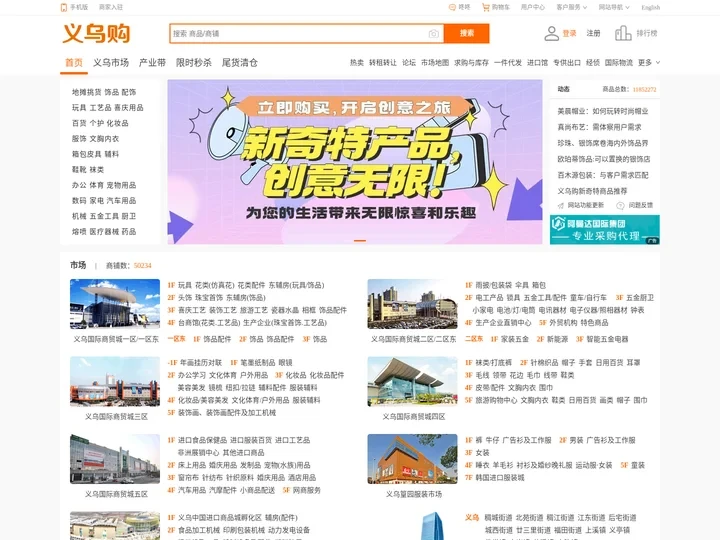The height and width of the screenshot is (540, 720).
Task: Open the 一件代发 nav link
Action: [x=508, y=62]
